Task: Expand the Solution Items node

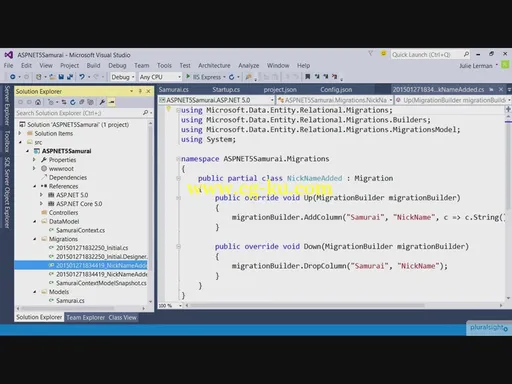Action: coord(20,133)
